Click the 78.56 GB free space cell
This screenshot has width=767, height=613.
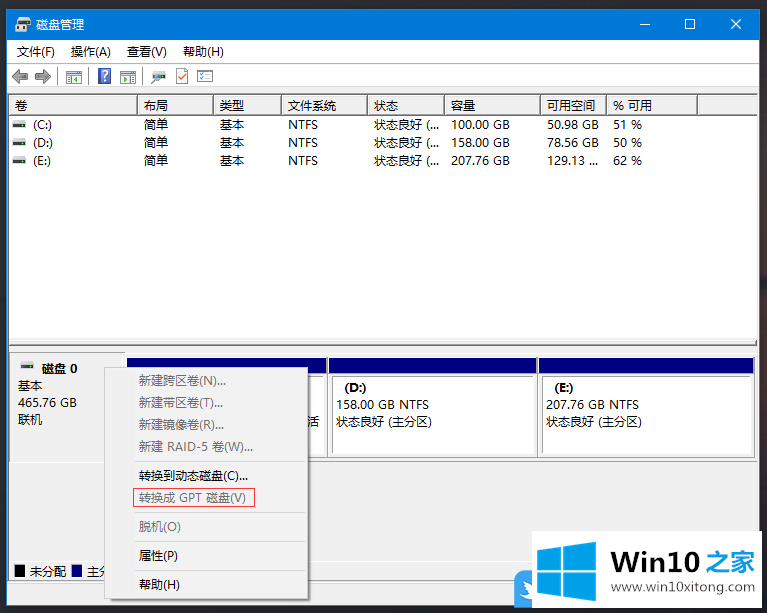coord(573,143)
